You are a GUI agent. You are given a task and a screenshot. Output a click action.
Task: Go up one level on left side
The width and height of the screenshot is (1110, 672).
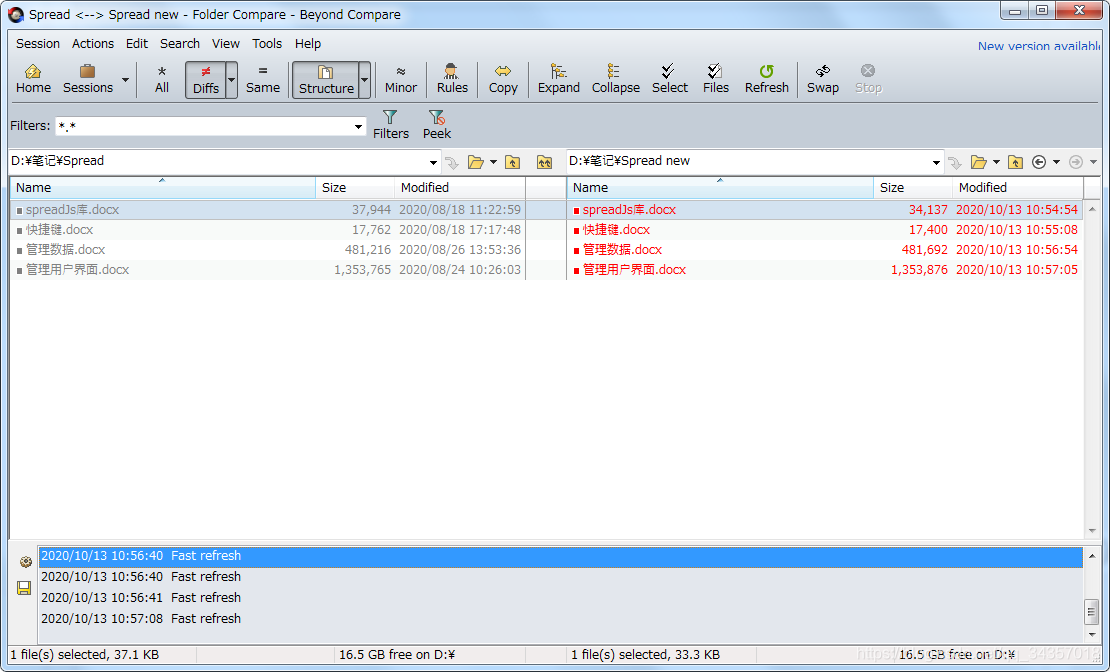[x=513, y=162]
